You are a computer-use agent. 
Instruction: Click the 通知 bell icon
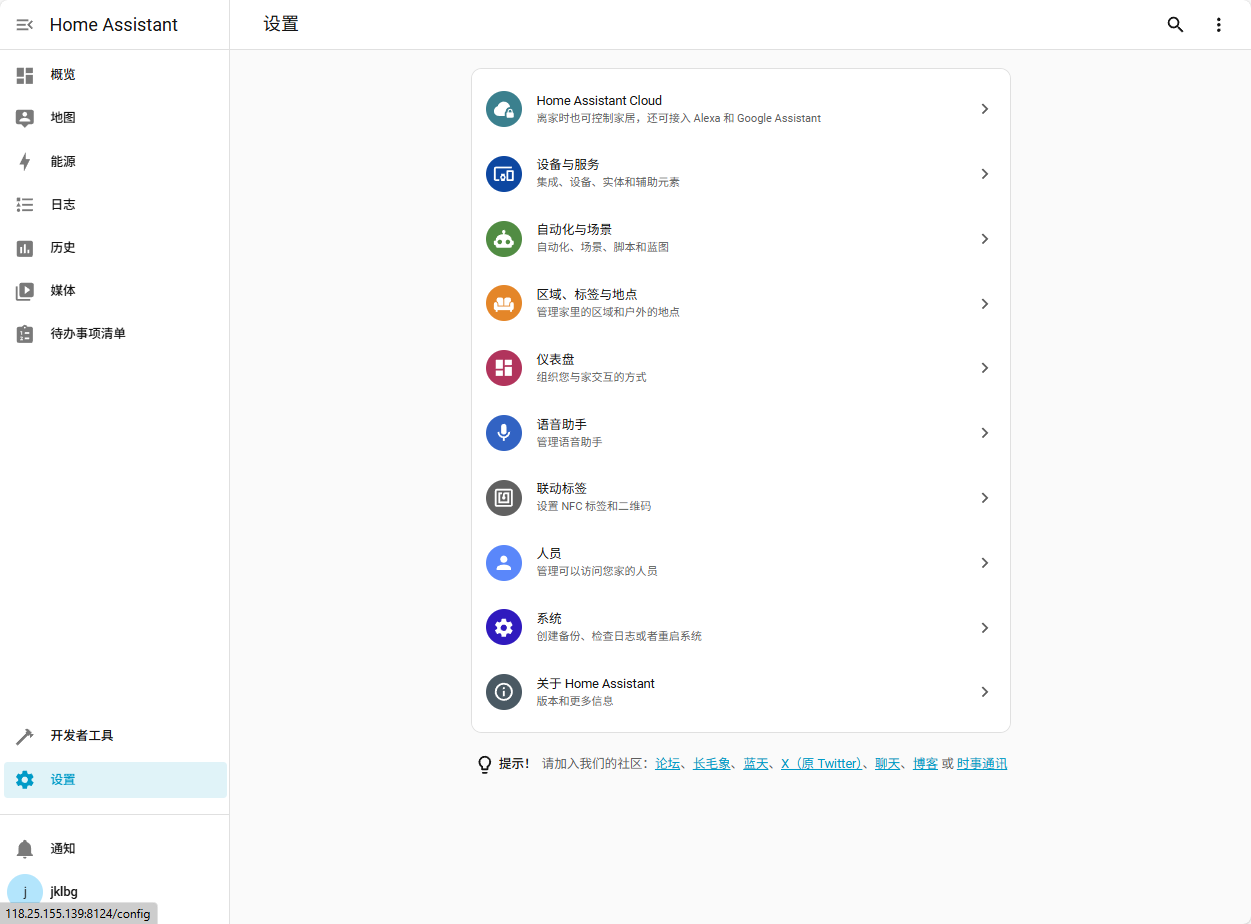tap(25, 849)
